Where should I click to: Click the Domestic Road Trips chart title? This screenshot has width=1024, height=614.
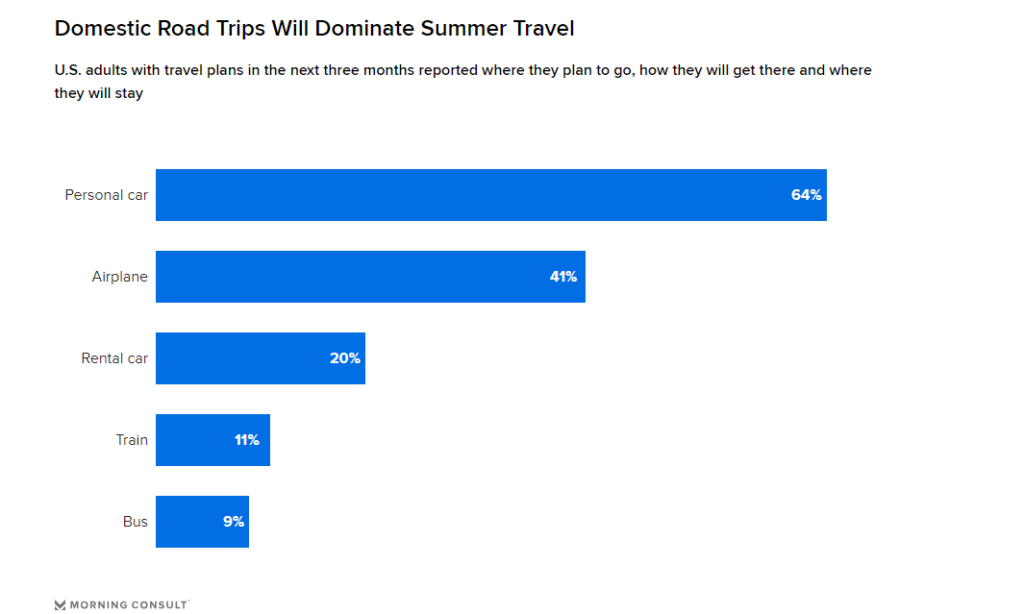pyautogui.click(x=314, y=29)
